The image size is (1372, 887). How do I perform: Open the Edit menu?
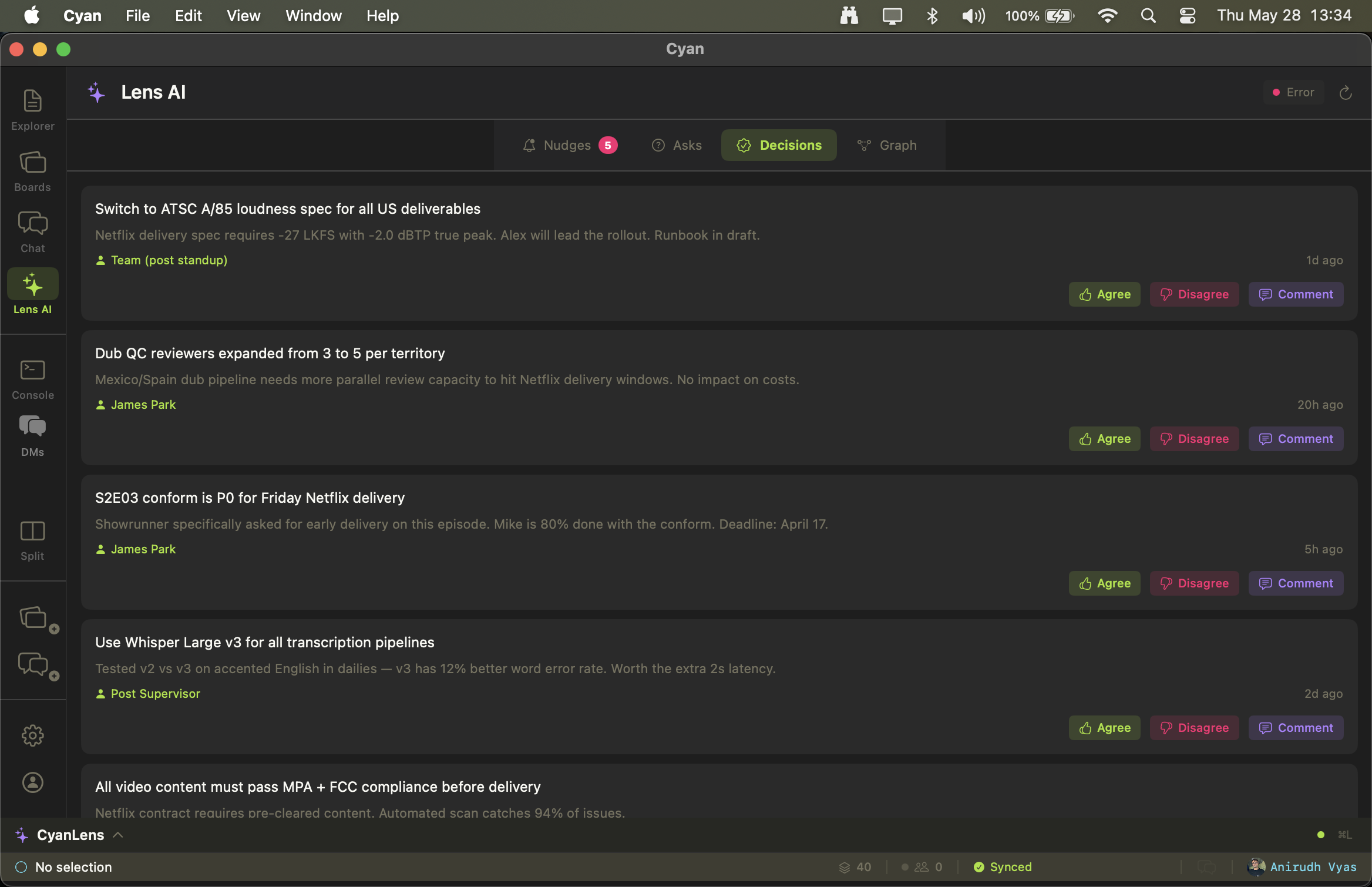pyautogui.click(x=189, y=16)
